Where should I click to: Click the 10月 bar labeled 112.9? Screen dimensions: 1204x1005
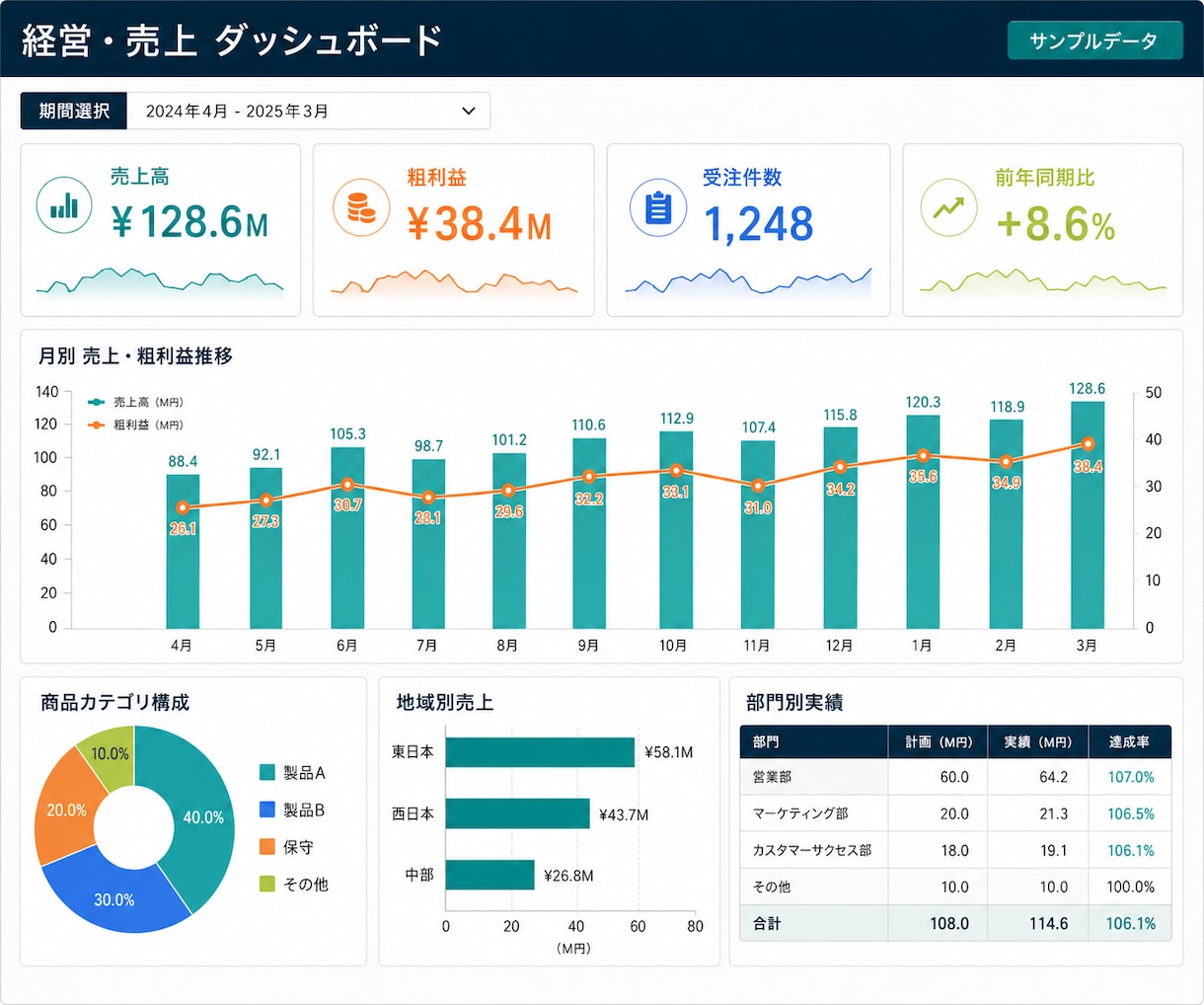pyautogui.click(x=676, y=529)
